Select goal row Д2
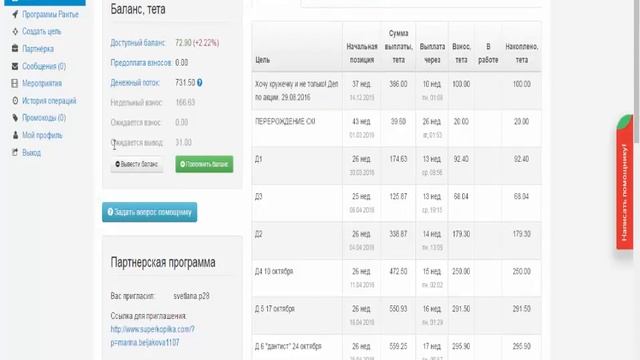 [397, 241]
